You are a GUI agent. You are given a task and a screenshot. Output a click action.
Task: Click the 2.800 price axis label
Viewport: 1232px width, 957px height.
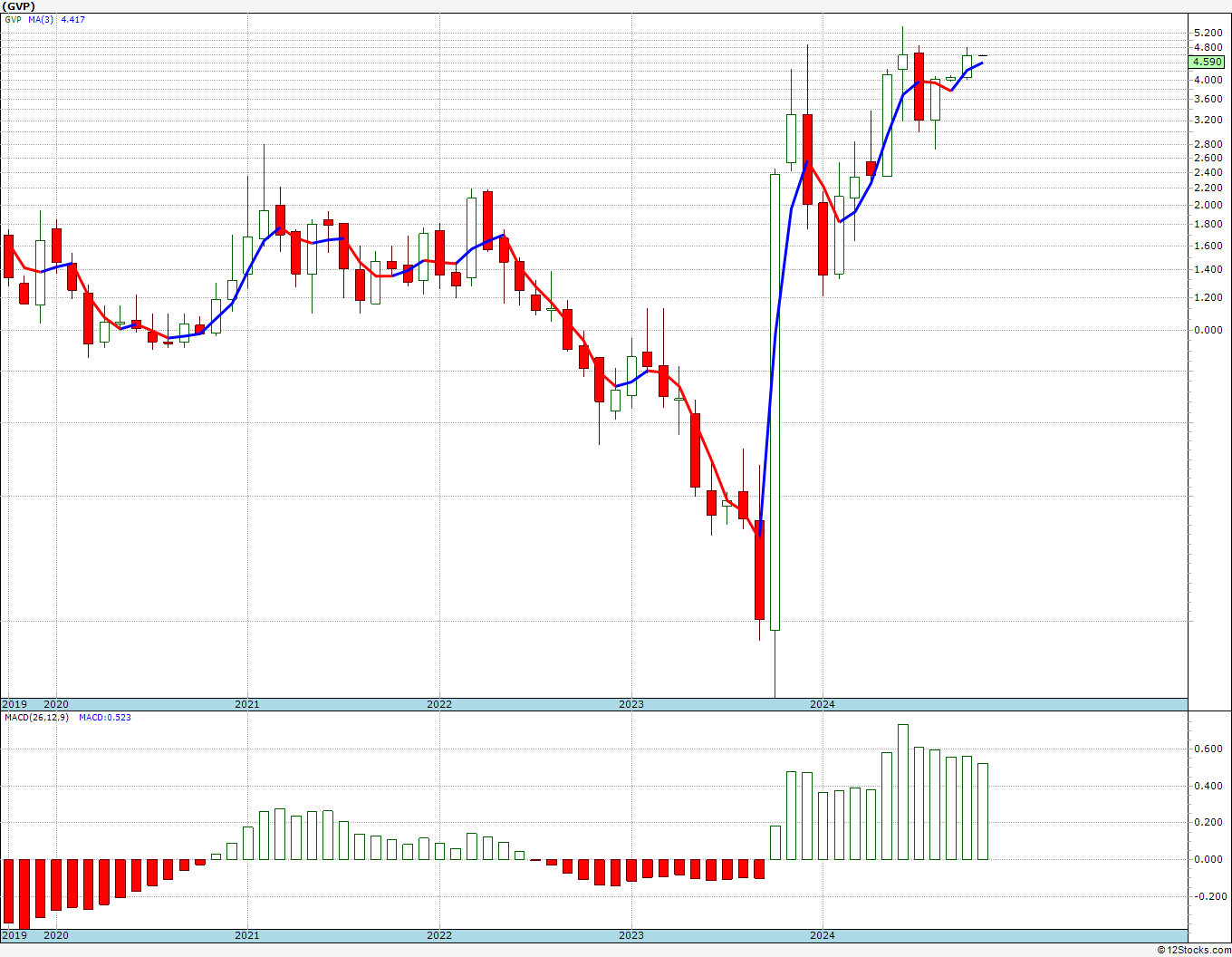[1208, 144]
